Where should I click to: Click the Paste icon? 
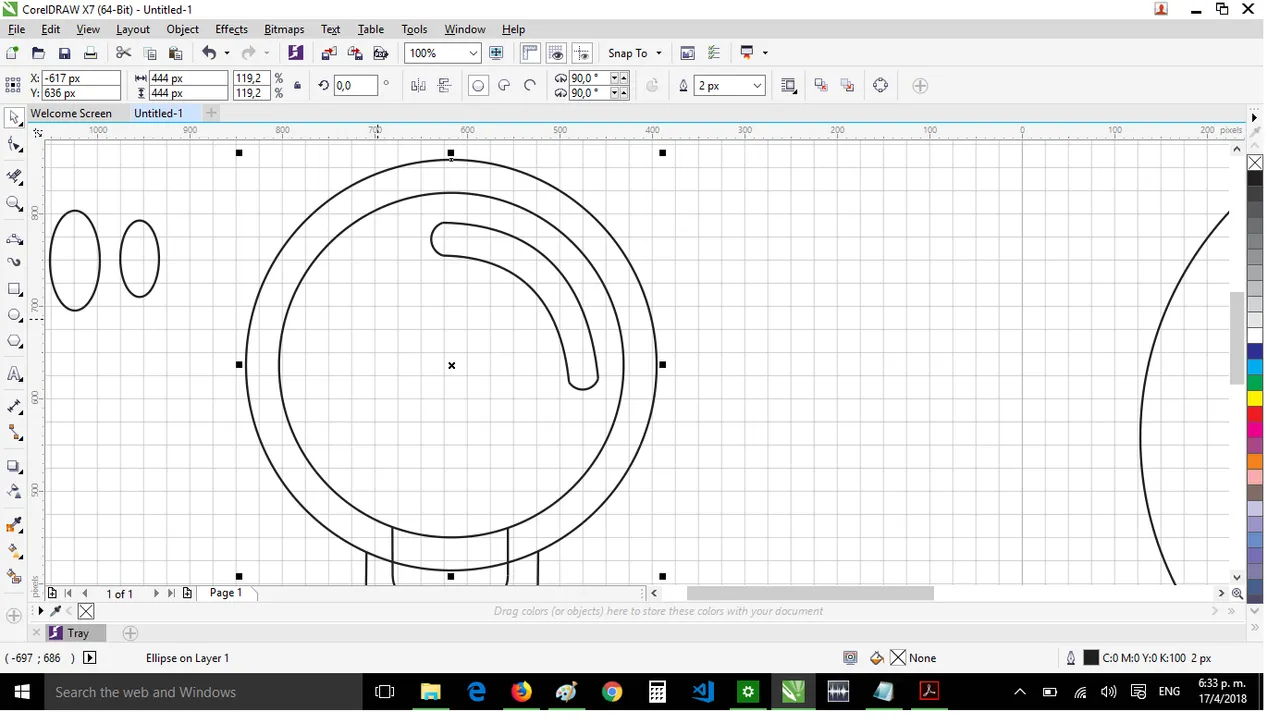tap(175, 53)
